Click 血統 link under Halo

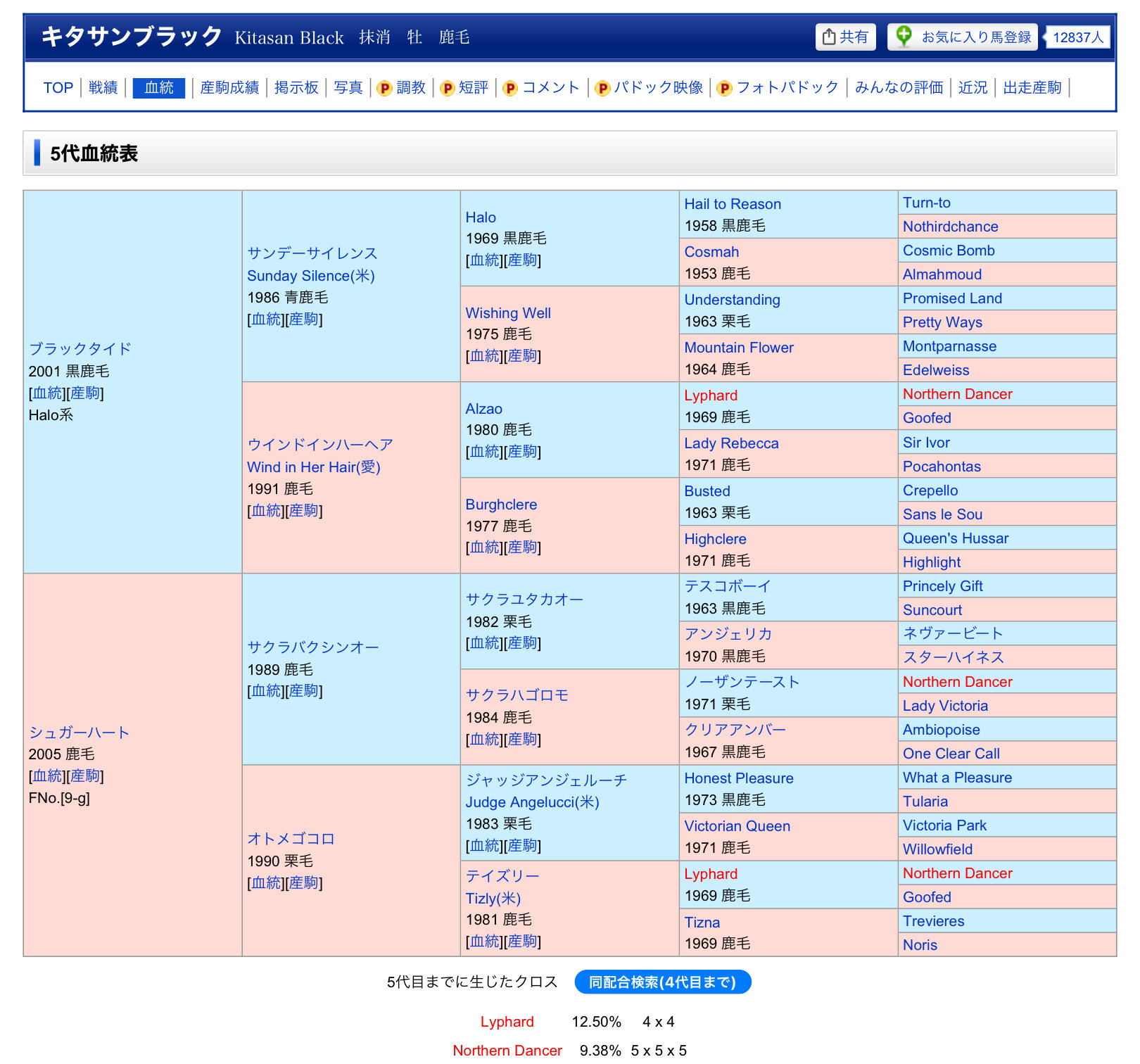coord(485,260)
